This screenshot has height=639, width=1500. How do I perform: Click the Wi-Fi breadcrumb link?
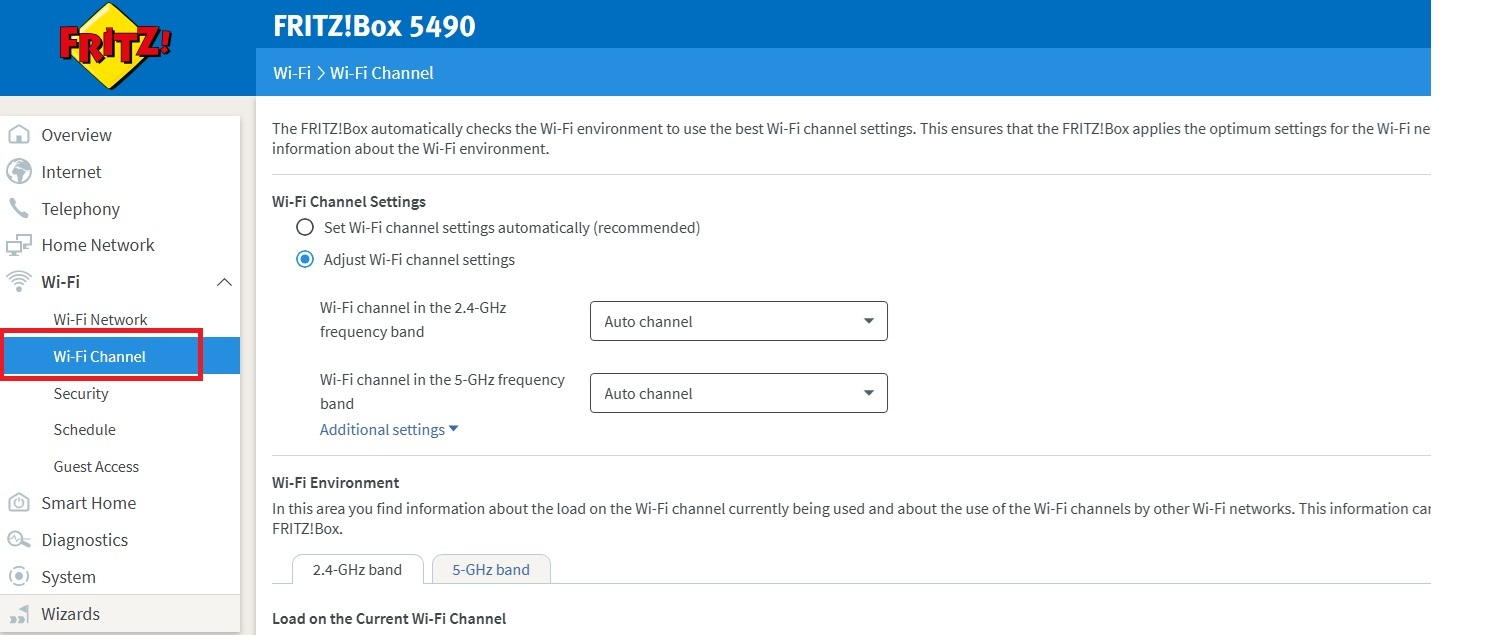click(292, 73)
